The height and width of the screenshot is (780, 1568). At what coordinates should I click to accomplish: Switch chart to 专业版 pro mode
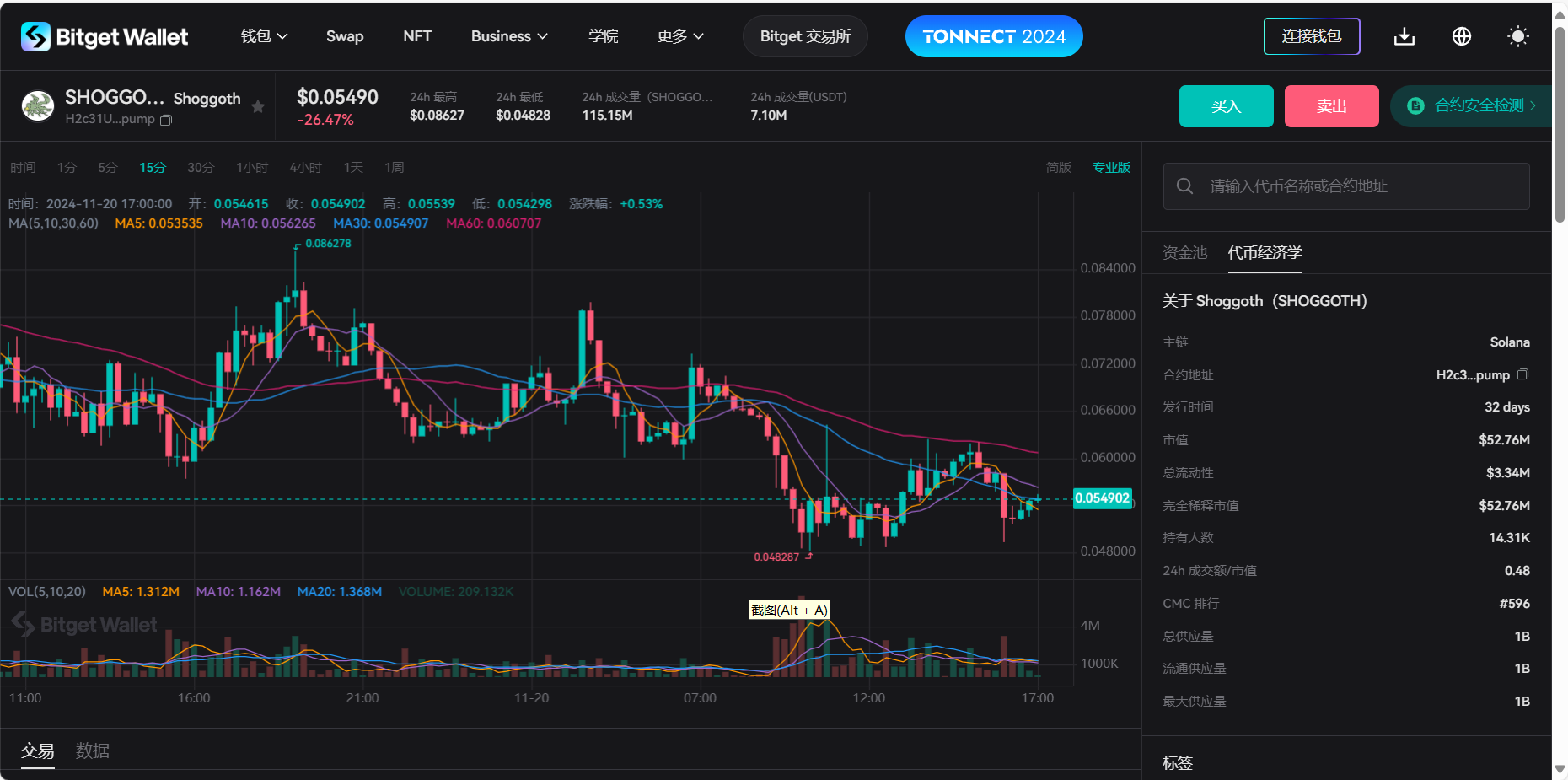click(x=1111, y=168)
